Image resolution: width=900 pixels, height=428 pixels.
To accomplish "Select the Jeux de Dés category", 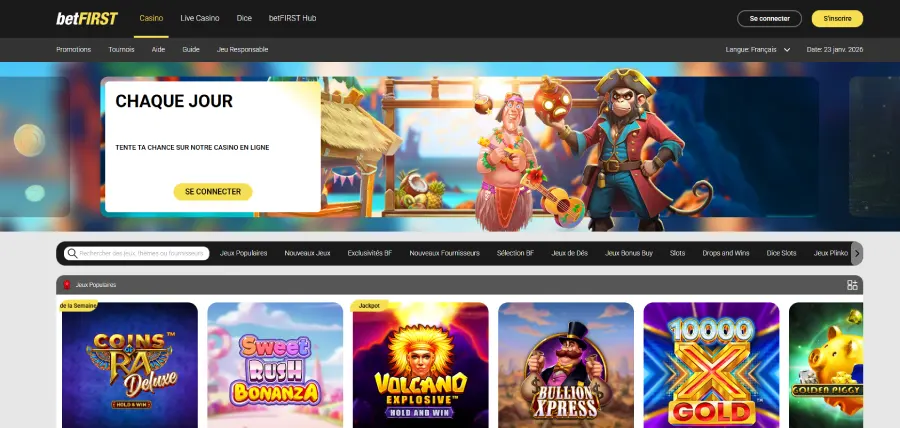I will click(x=569, y=253).
